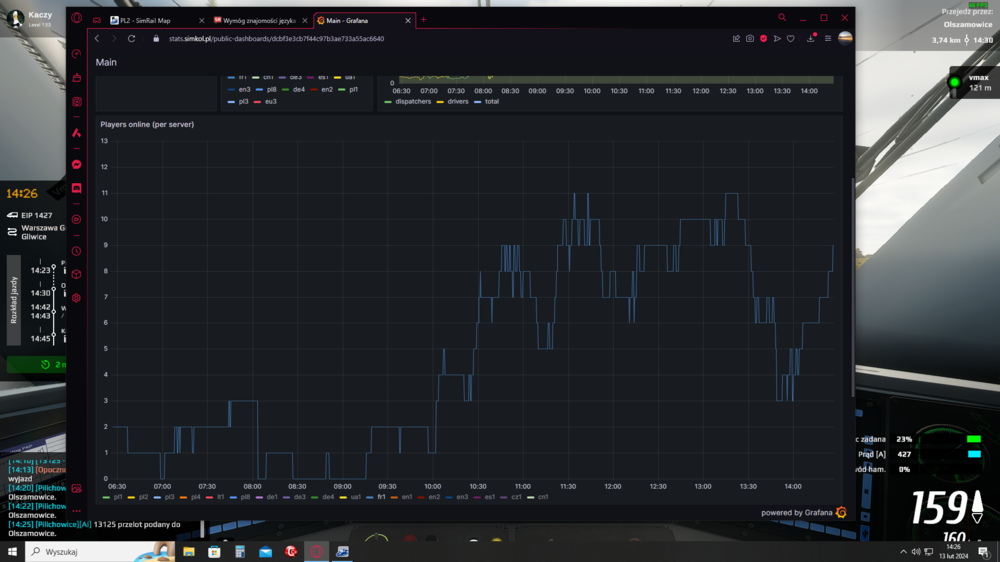1000x562 pixels.
Task: Click the Opera browser search tabs icon
Action: [x=782, y=18]
